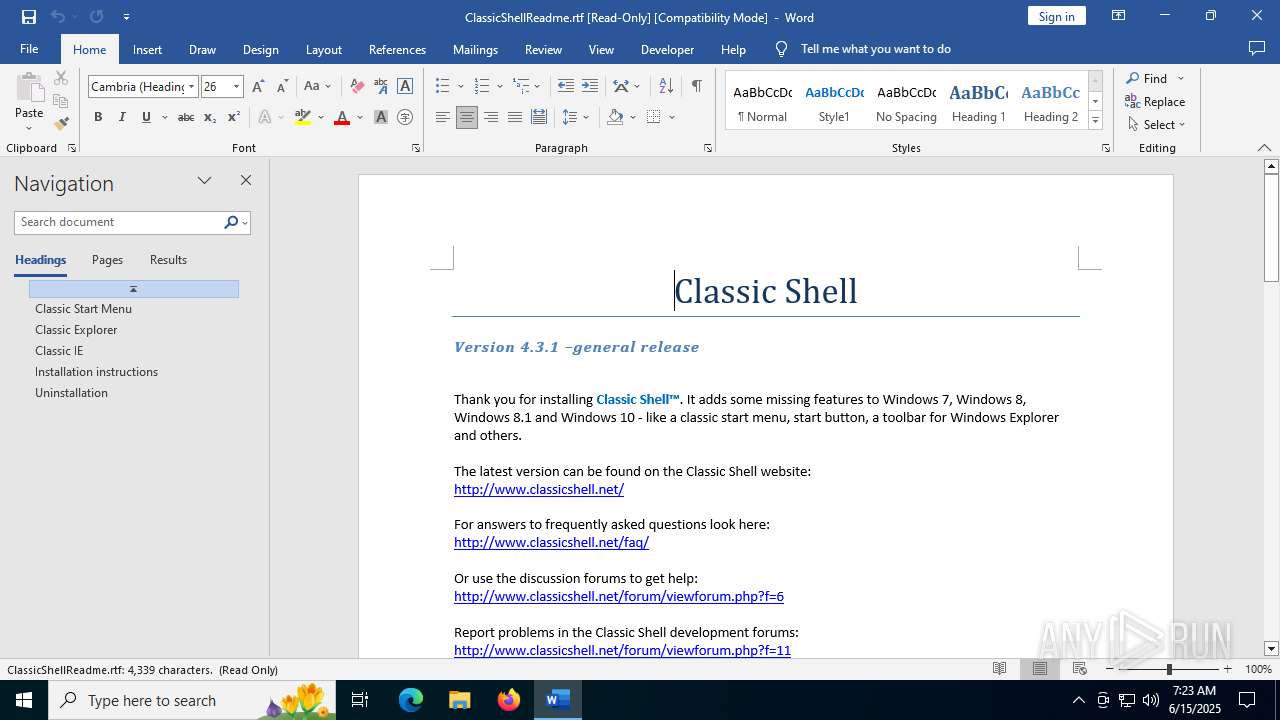Screen dimensions: 1280x720
Task: Click the Borders icon
Action: click(654, 117)
